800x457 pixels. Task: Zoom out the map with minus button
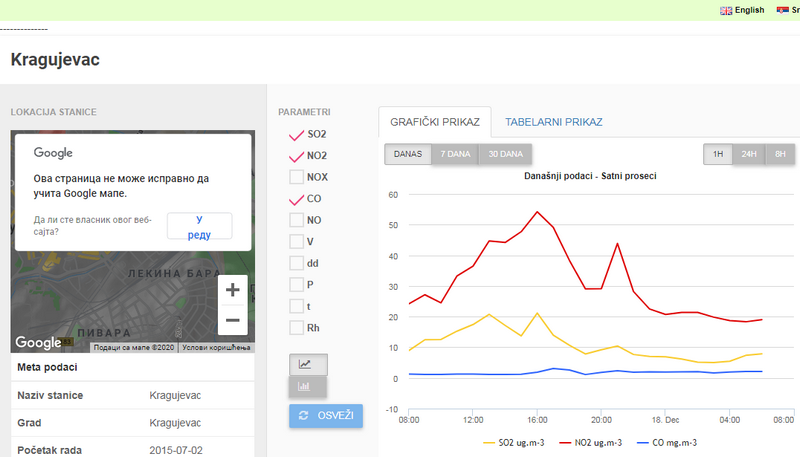(233, 320)
